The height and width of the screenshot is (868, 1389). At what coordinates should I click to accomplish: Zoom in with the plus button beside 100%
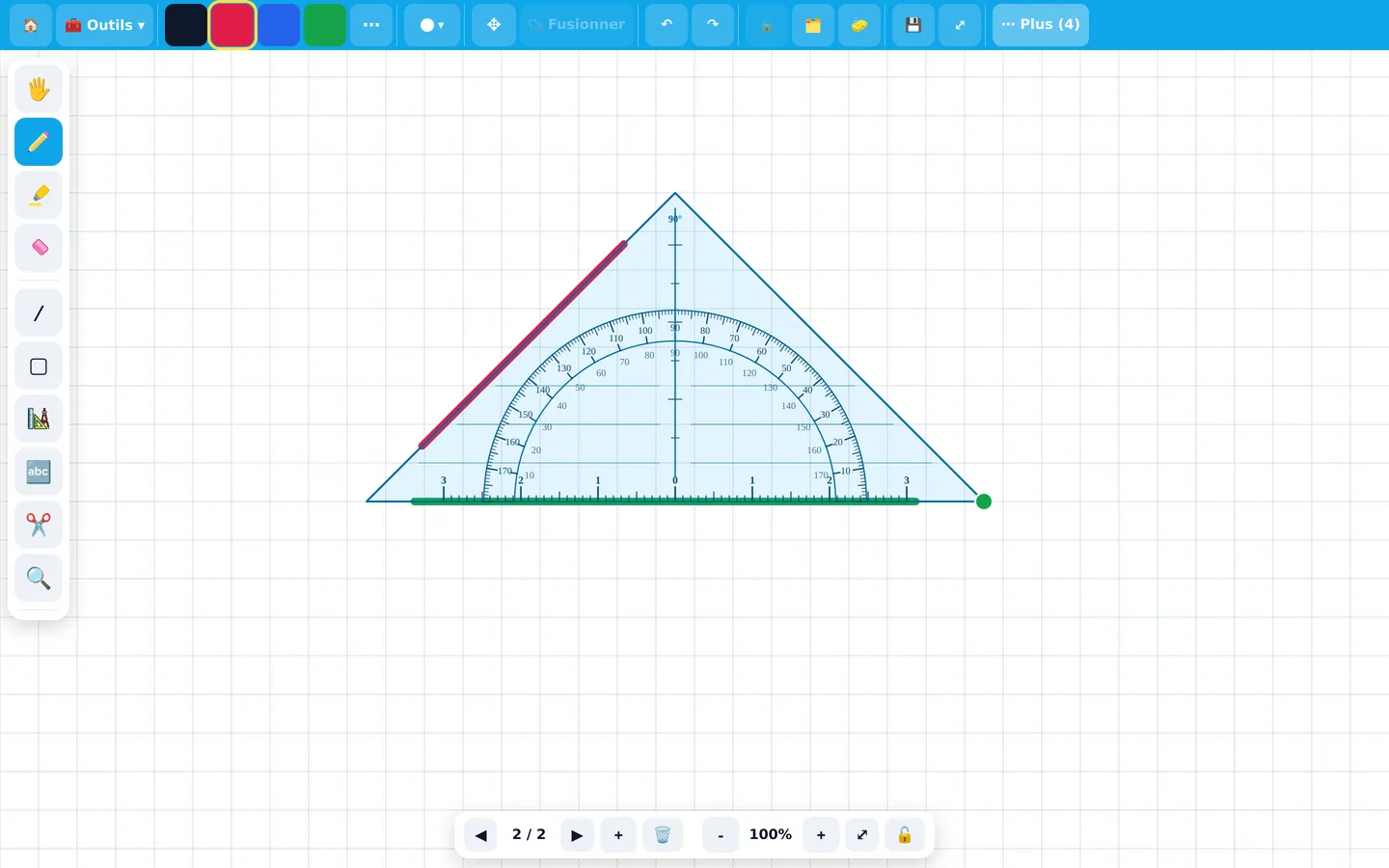tap(821, 835)
